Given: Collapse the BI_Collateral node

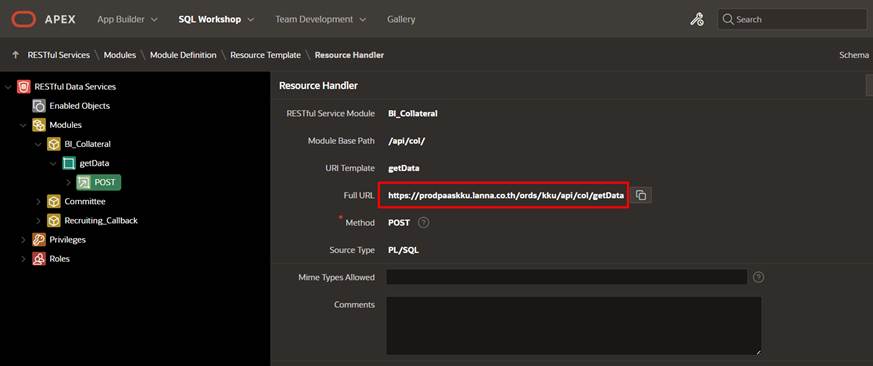Looking at the screenshot, I should coord(38,144).
